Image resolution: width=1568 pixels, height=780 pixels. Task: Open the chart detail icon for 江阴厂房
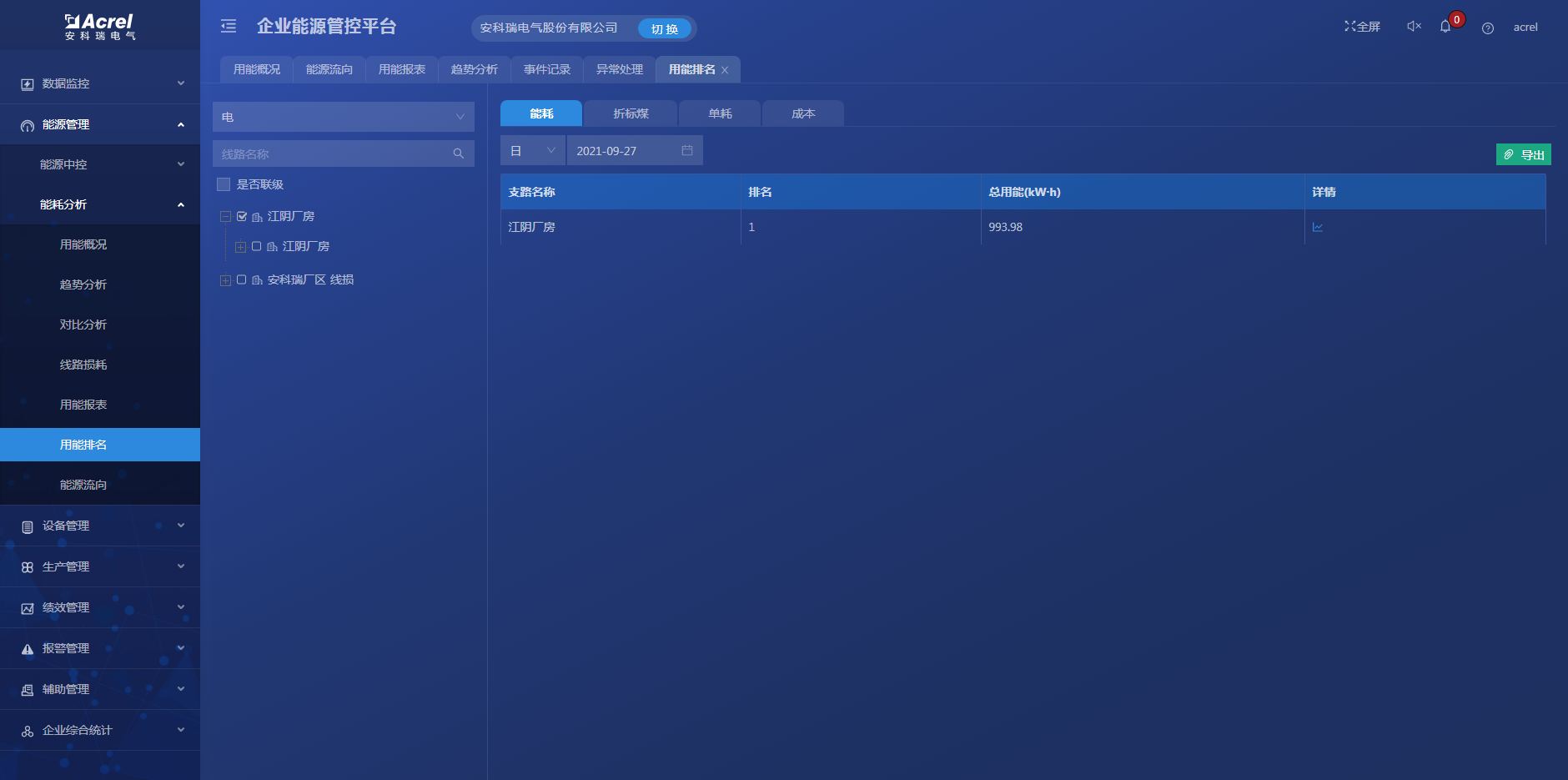click(x=1318, y=227)
